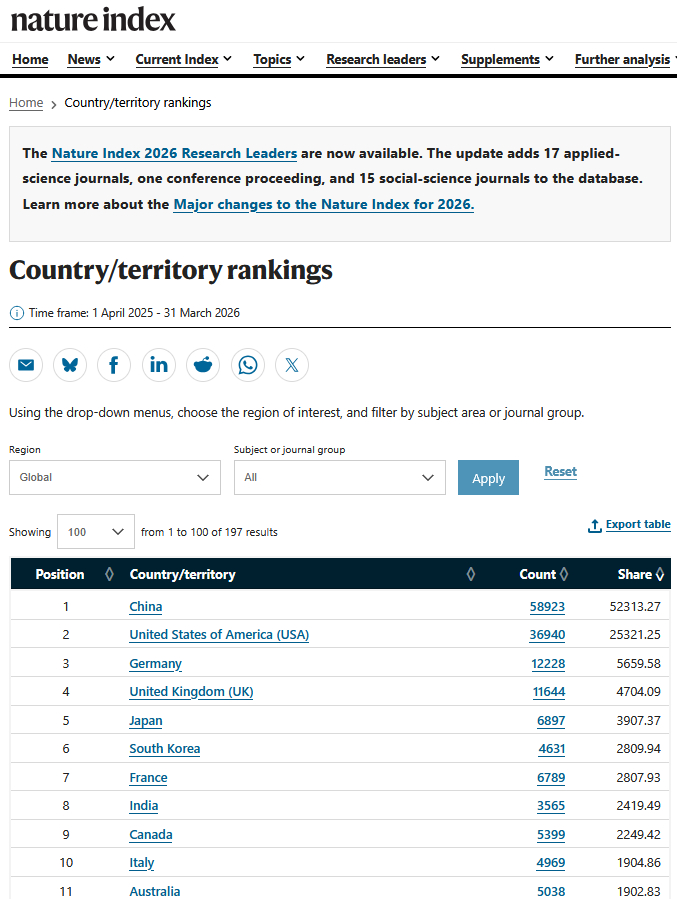Open the South Korea country link

pyautogui.click(x=165, y=749)
